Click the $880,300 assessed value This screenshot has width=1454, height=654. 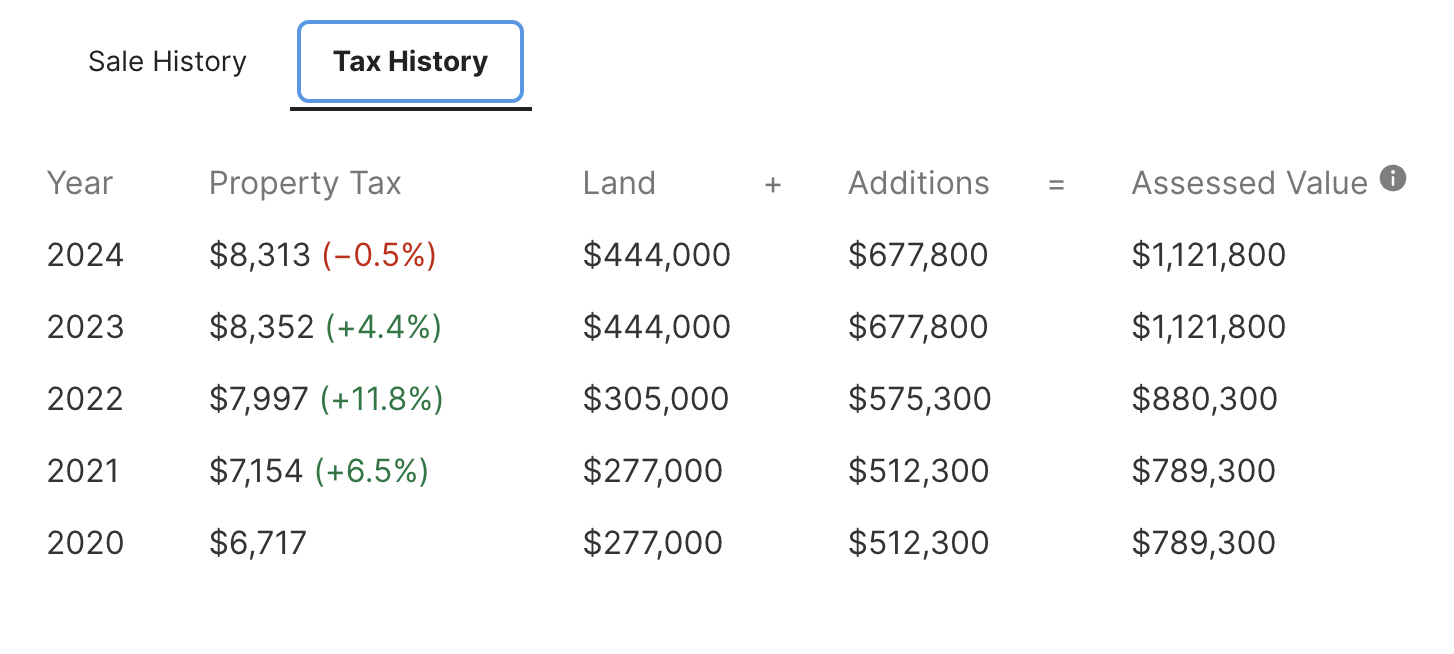coord(1204,400)
